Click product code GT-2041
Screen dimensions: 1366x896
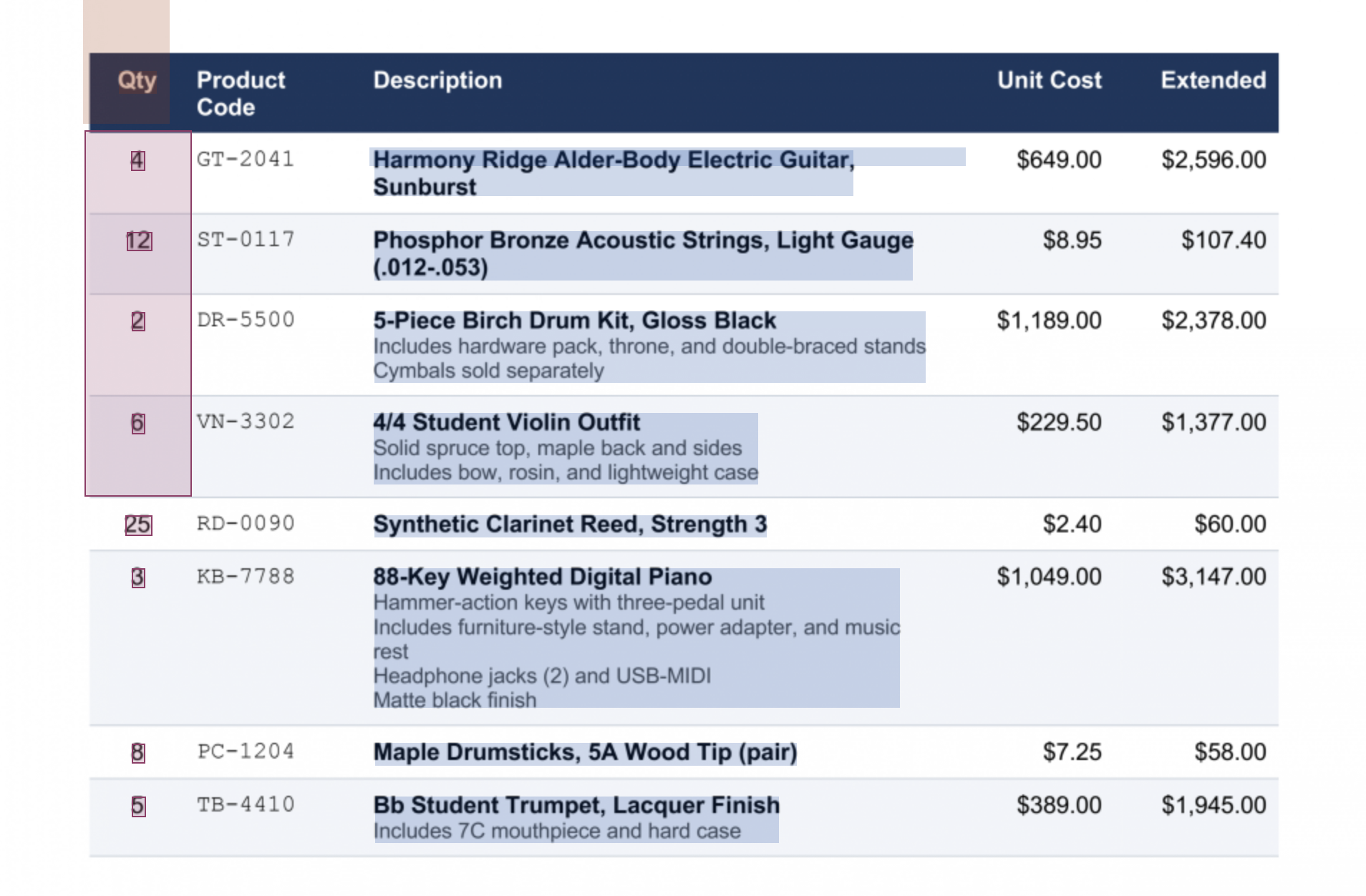246,159
